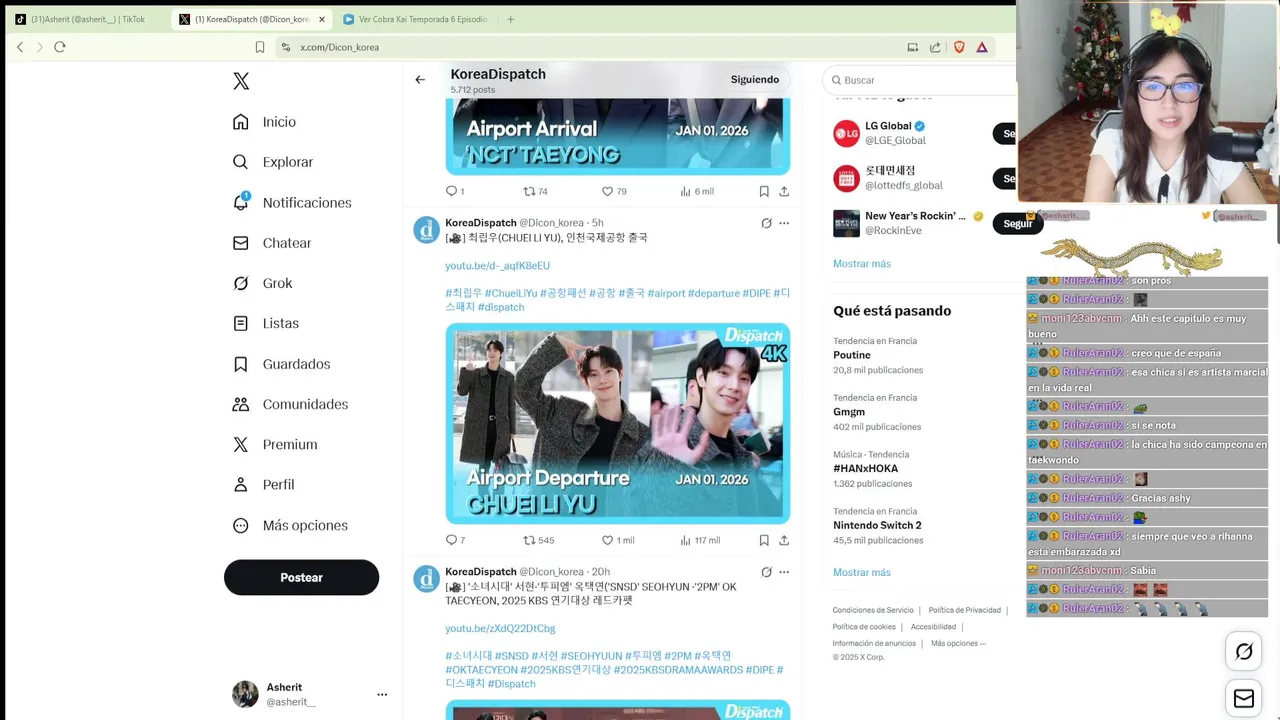Share the Chuei Li Yu post
This screenshot has height=720, width=1280.
784,540
